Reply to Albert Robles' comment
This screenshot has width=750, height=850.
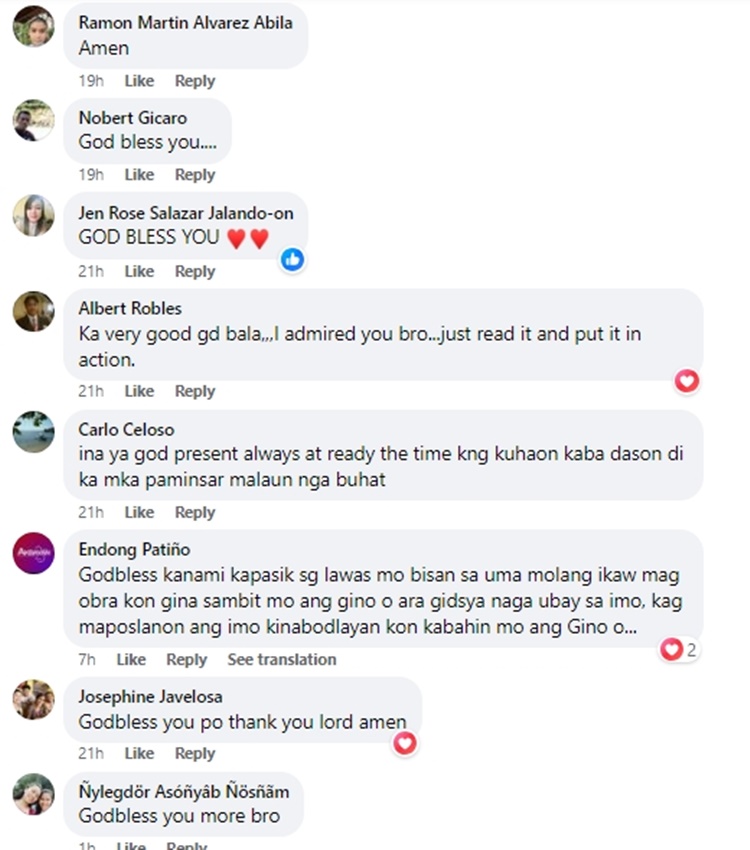(195, 391)
